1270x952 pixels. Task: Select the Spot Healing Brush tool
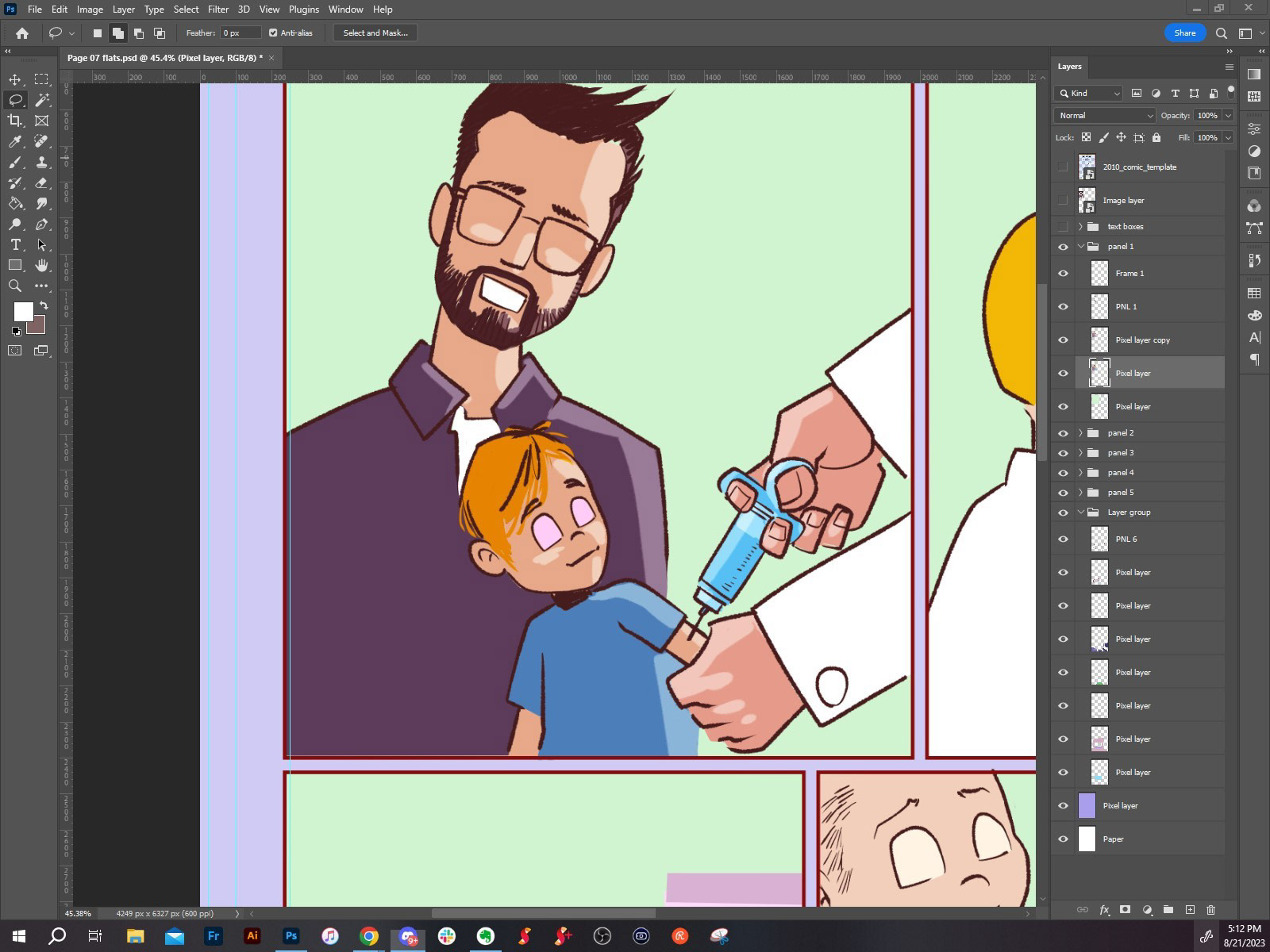tap(42, 141)
